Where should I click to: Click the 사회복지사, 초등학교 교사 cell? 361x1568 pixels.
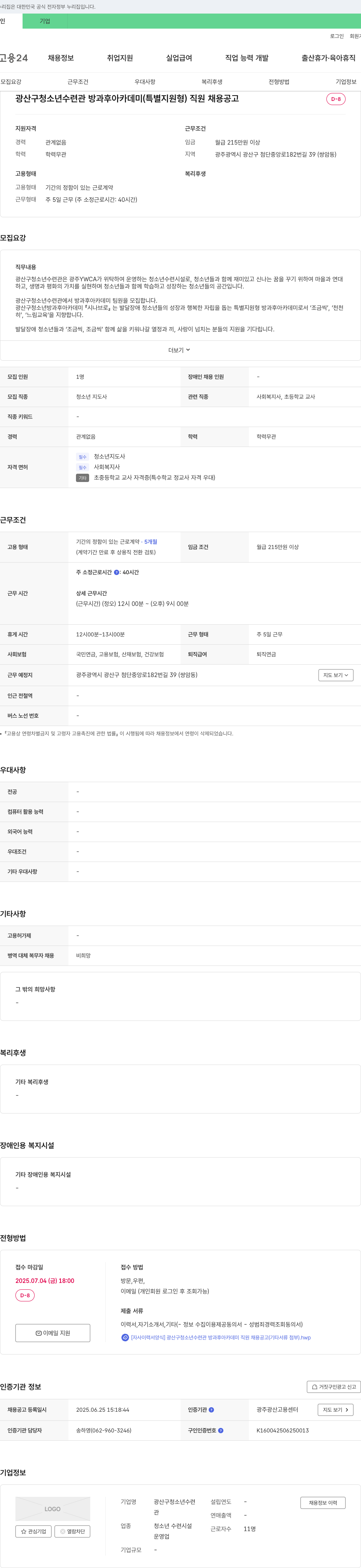286,397
